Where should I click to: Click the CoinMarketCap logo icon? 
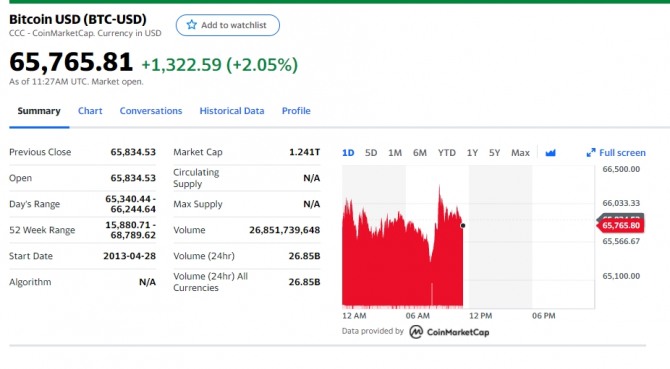pyautogui.click(x=416, y=332)
